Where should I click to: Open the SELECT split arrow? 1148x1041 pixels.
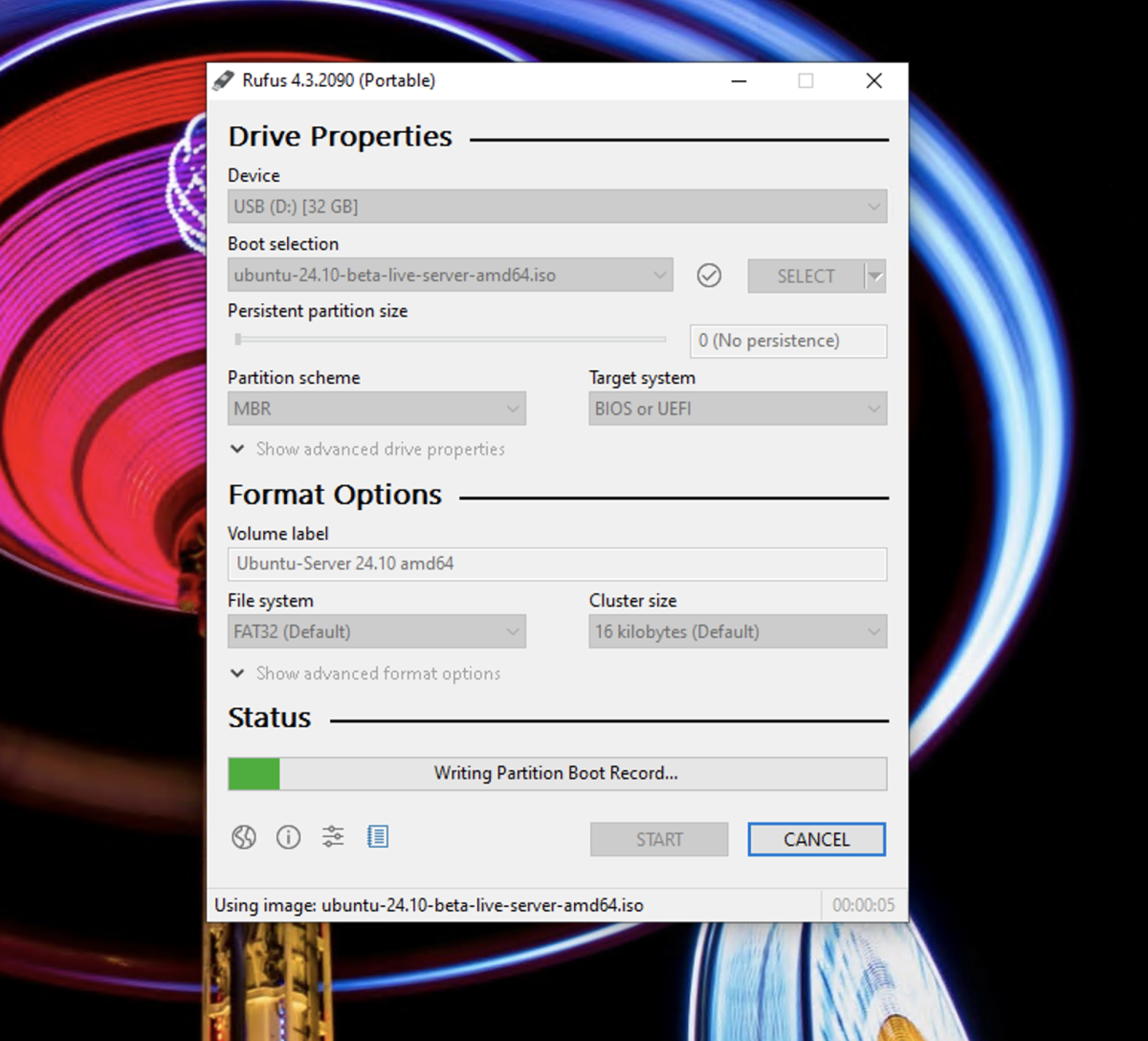[x=875, y=277]
